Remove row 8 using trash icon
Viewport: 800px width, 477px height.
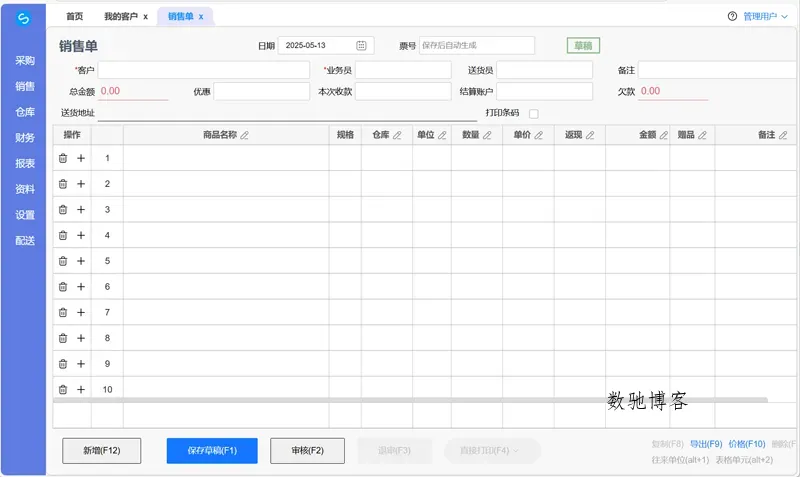[63, 338]
